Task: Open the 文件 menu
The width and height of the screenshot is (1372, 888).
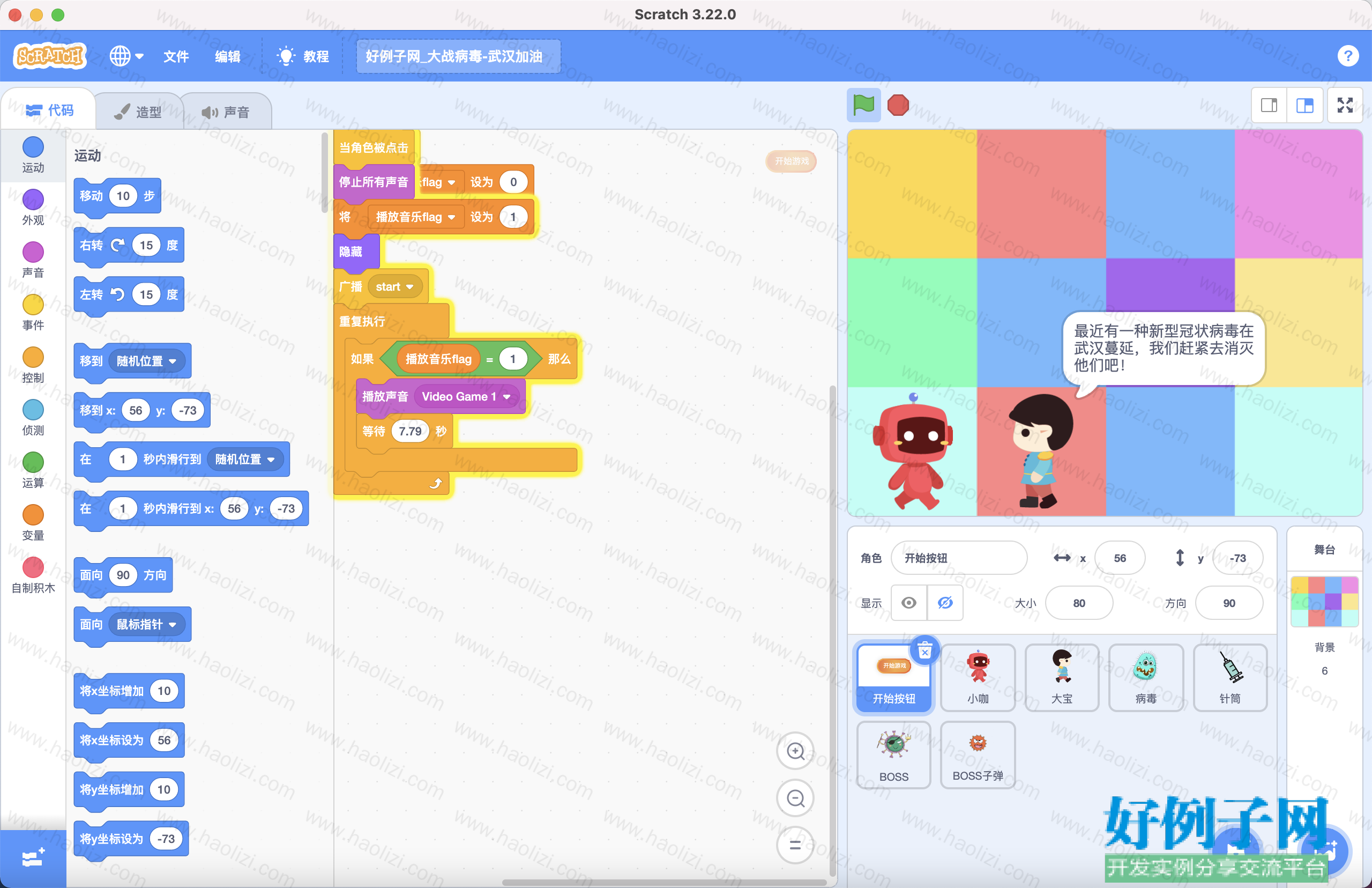Action: (176, 56)
